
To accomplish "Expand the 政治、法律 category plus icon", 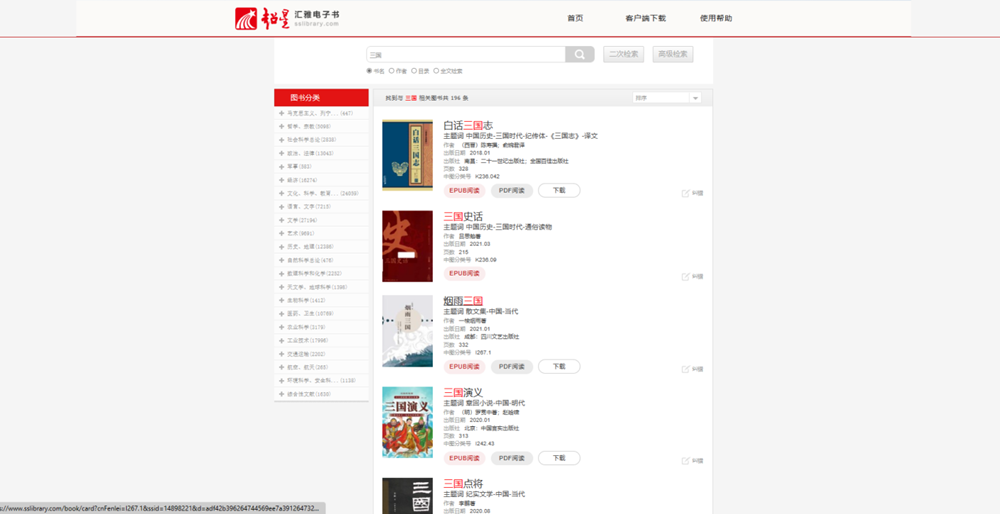I will pos(281,153).
